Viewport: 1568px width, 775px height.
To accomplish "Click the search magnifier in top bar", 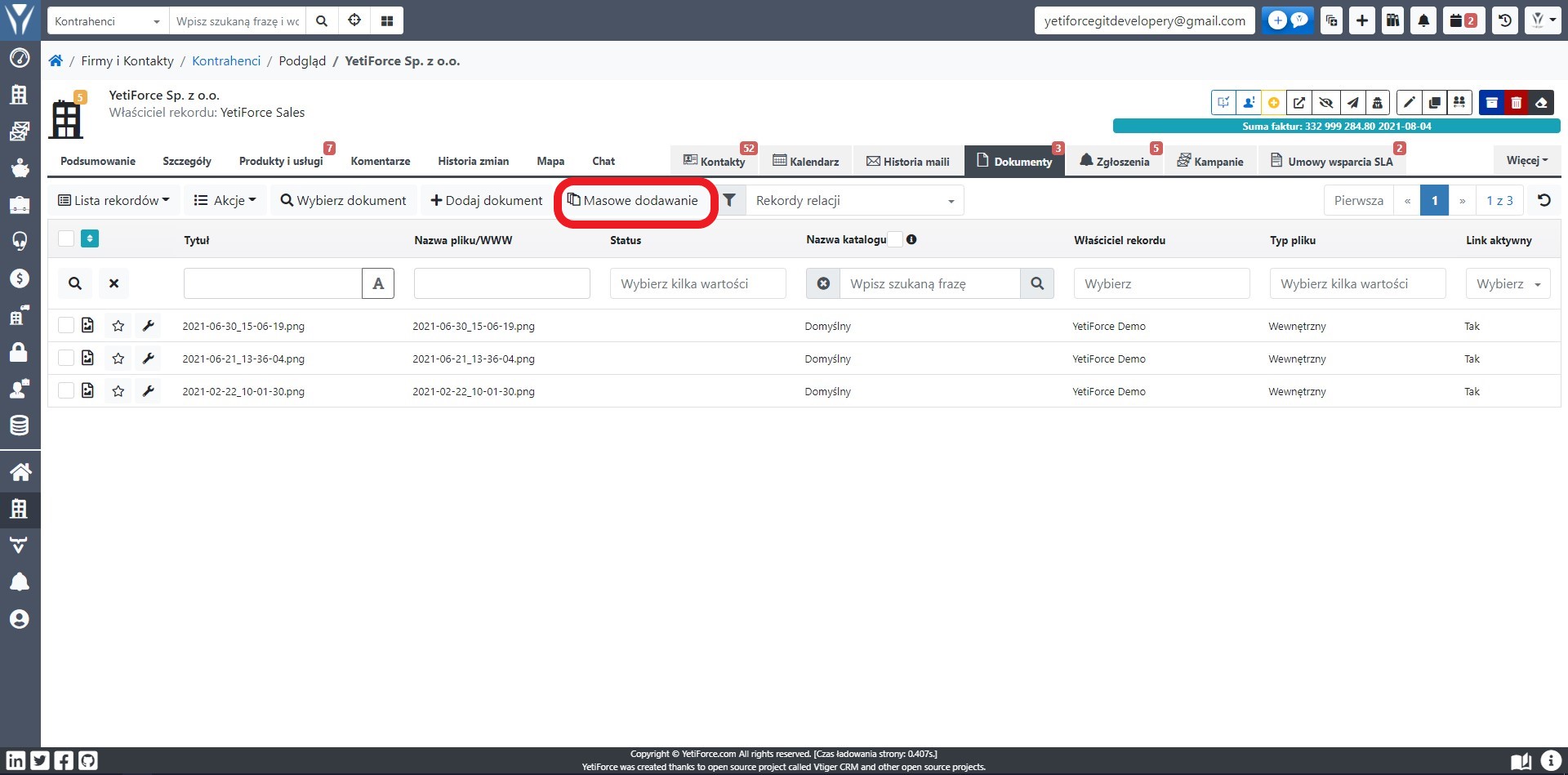I will (x=322, y=20).
